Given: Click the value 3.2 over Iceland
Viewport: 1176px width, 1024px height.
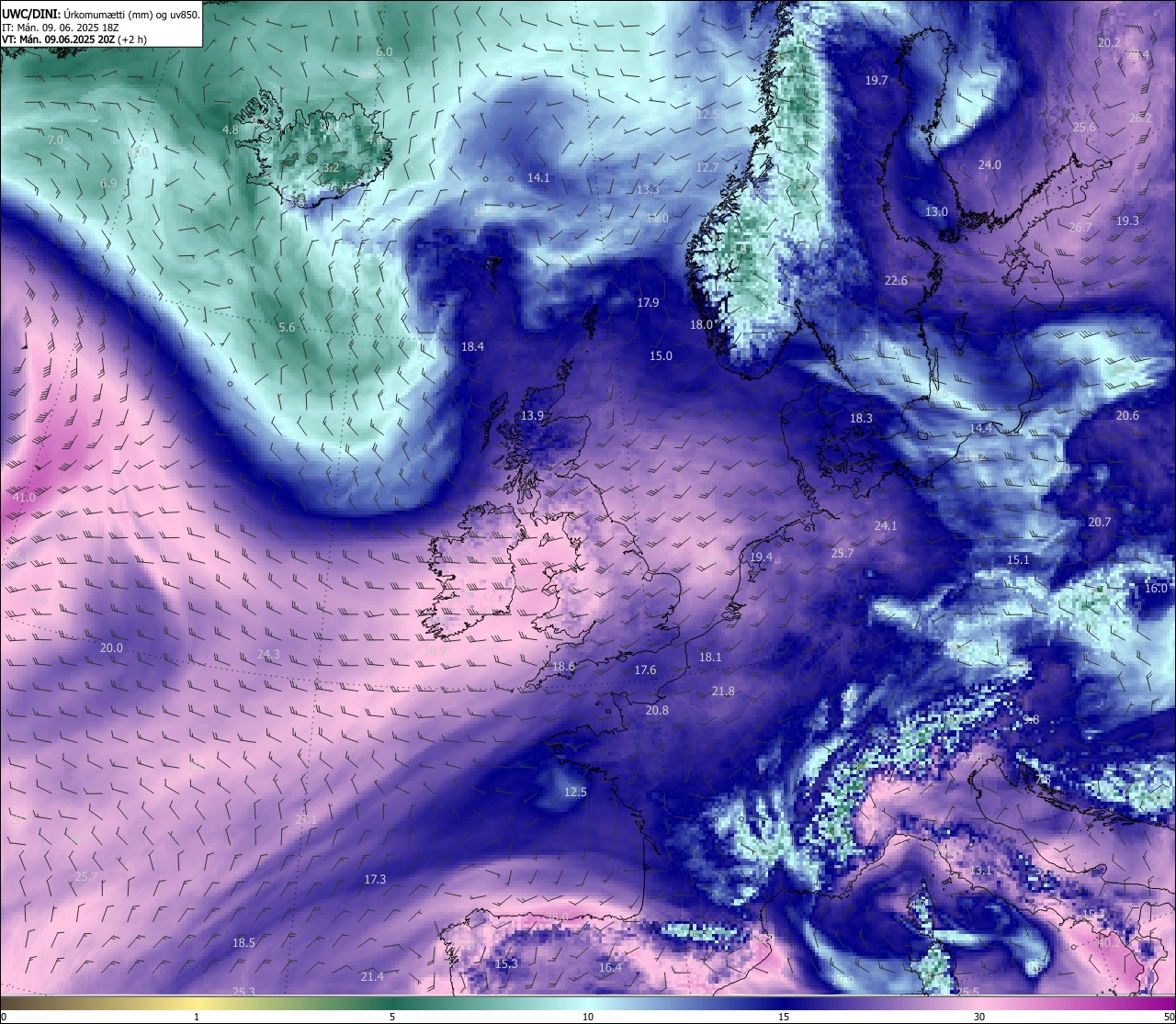Looking at the screenshot, I should coord(332,168).
